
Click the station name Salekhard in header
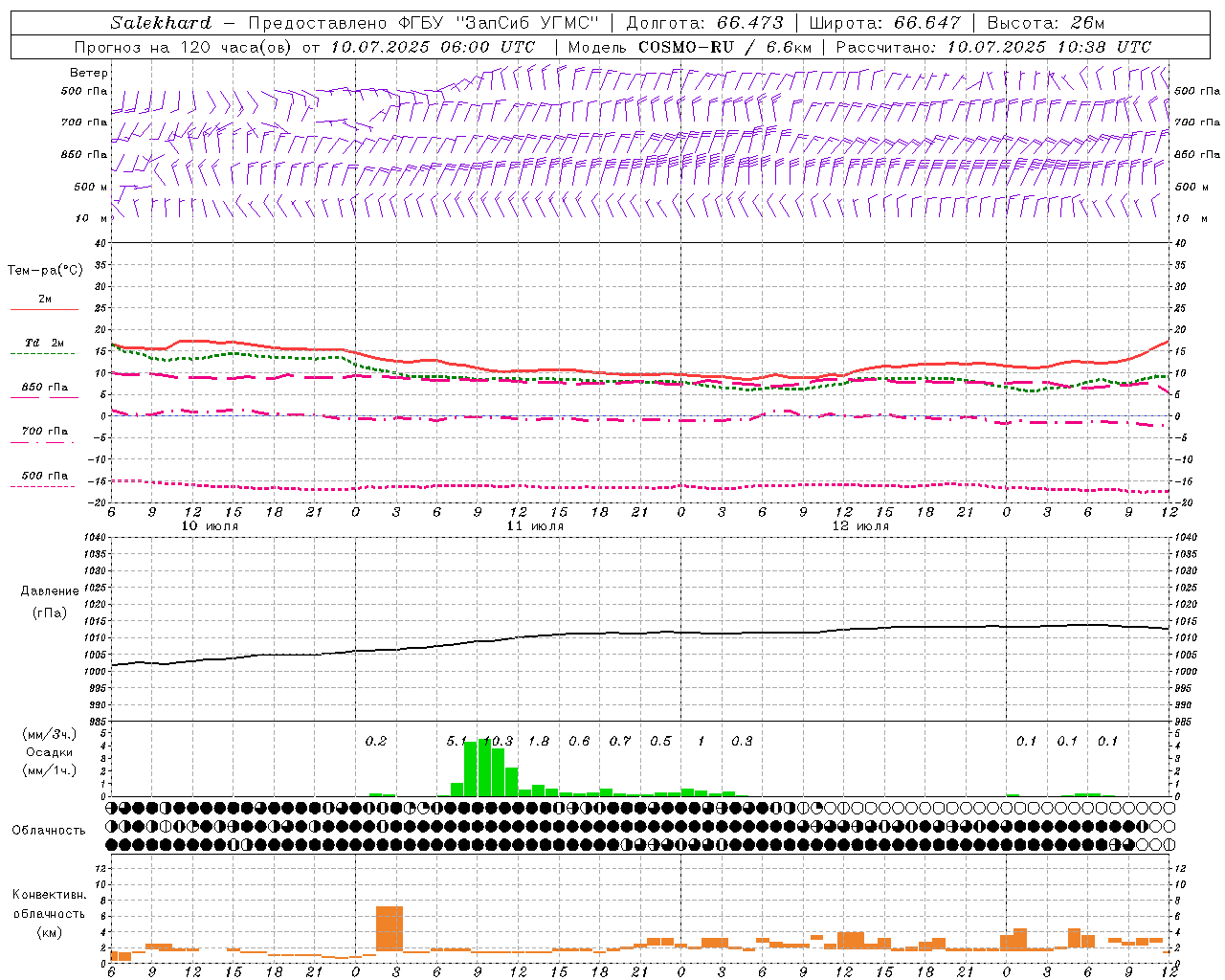[161, 23]
